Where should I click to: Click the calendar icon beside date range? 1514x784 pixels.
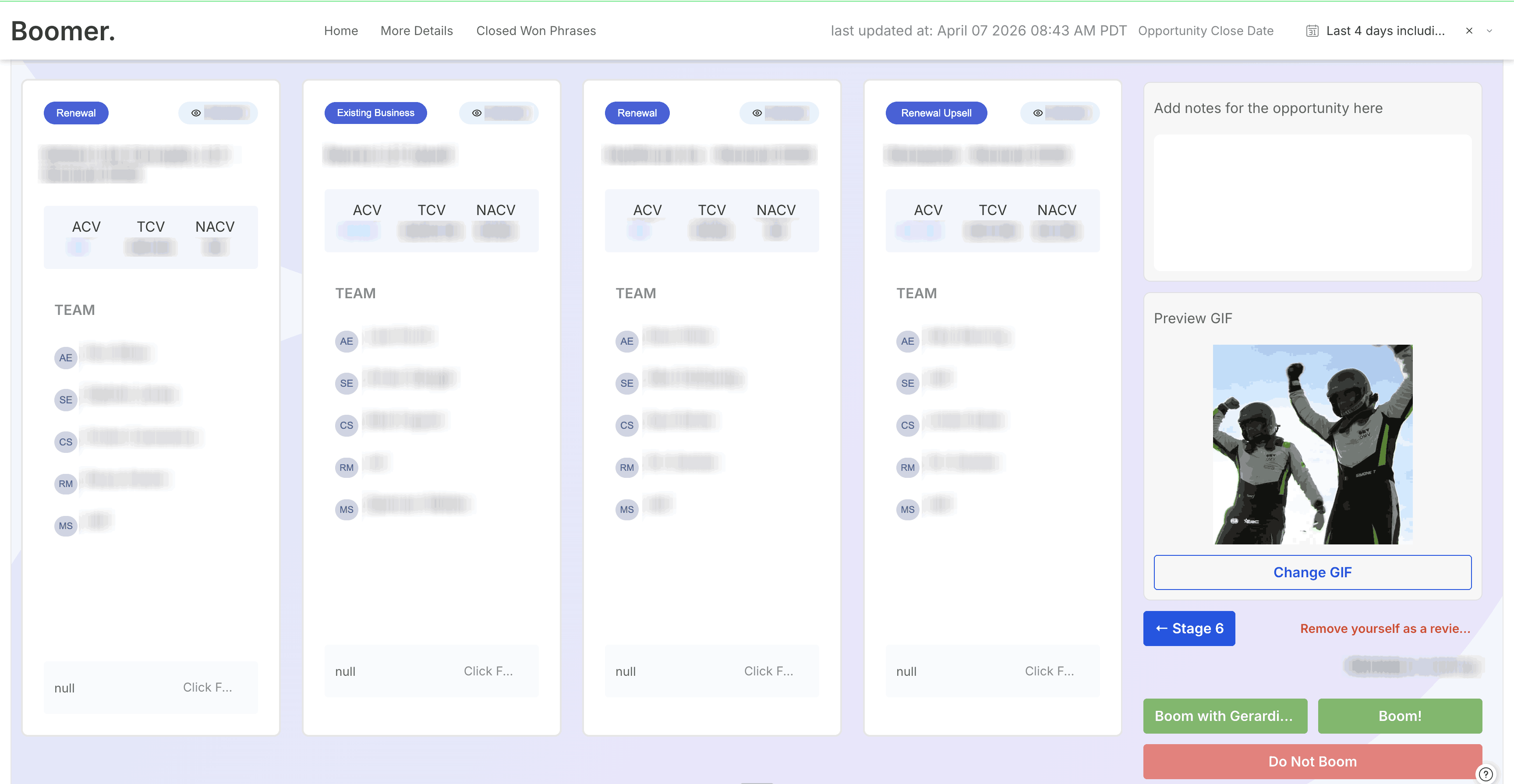tap(1312, 31)
